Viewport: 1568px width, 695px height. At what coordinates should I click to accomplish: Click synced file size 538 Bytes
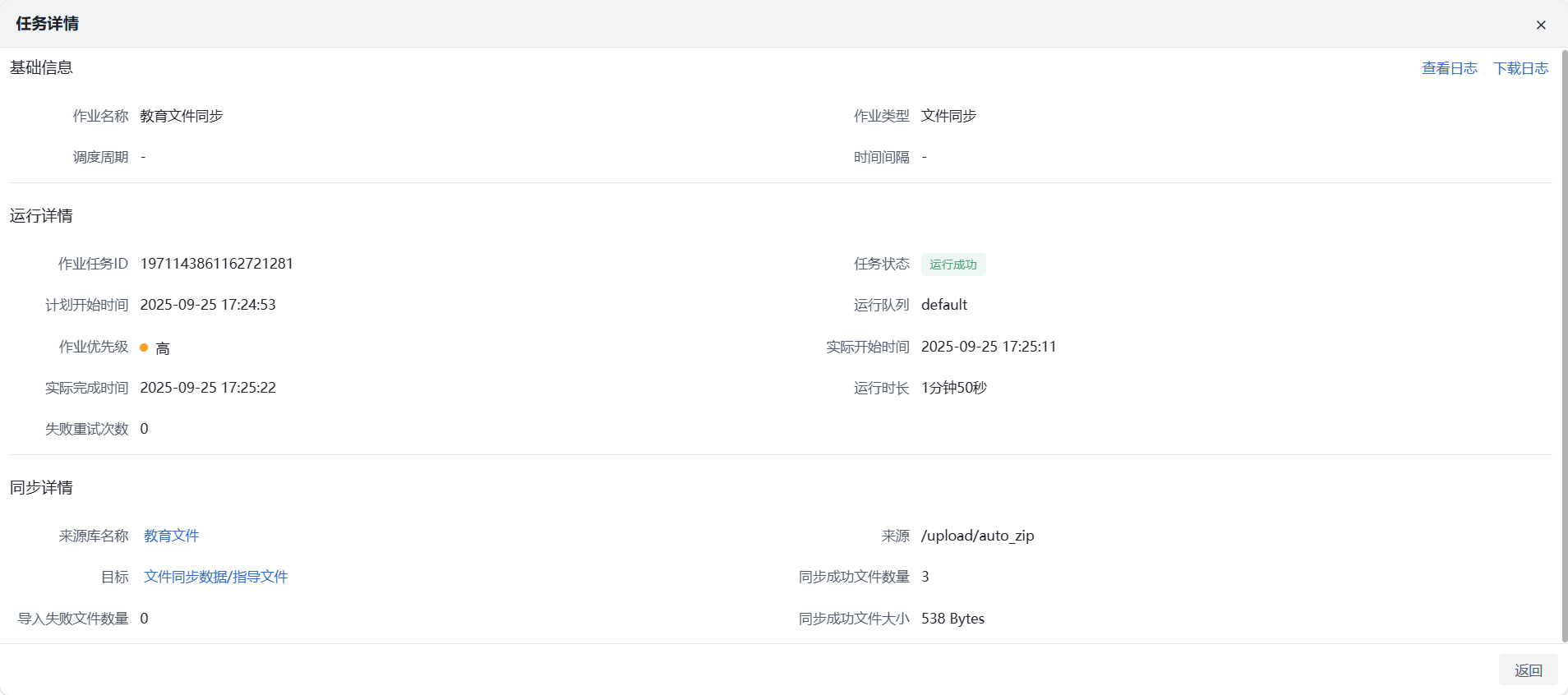pos(952,619)
